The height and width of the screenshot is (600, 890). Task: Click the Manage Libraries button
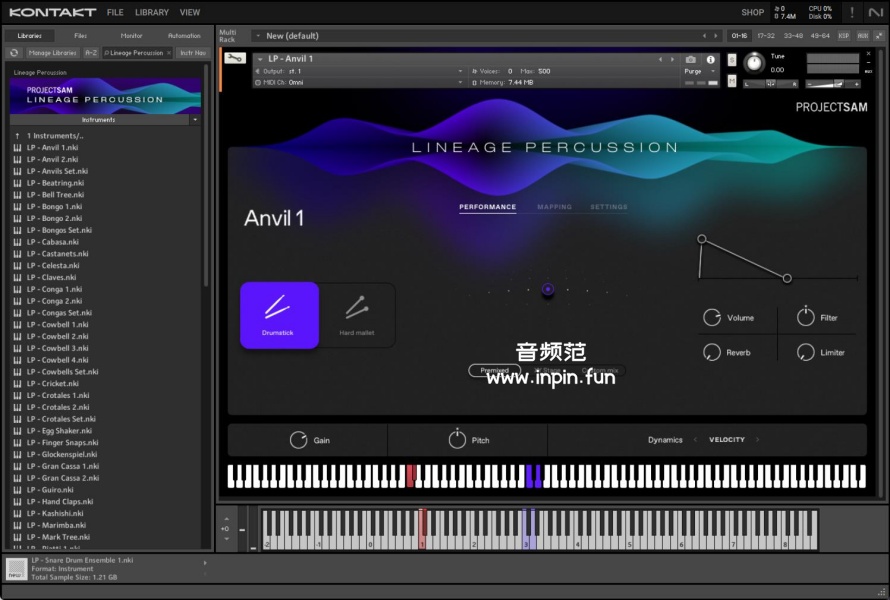pyautogui.click(x=52, y=53)
